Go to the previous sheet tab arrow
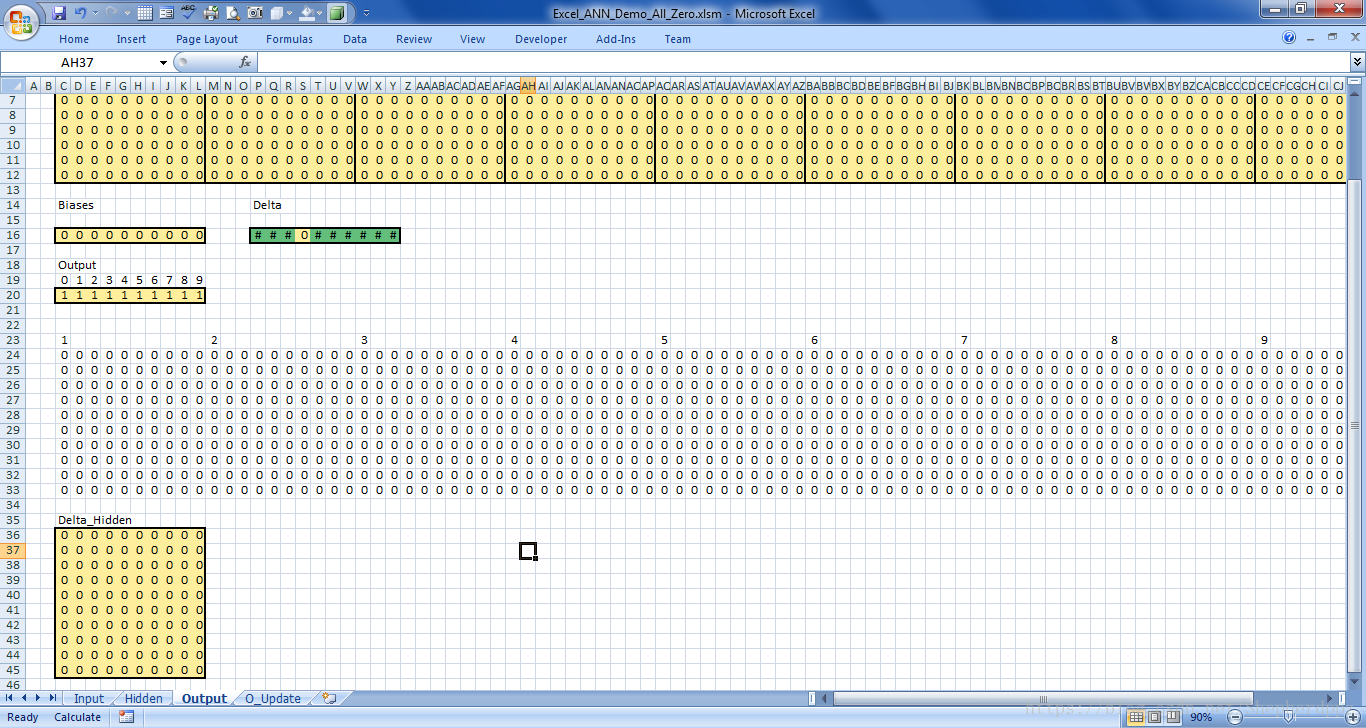This screenshot has height=728, width=1366. tap(25, 698)
